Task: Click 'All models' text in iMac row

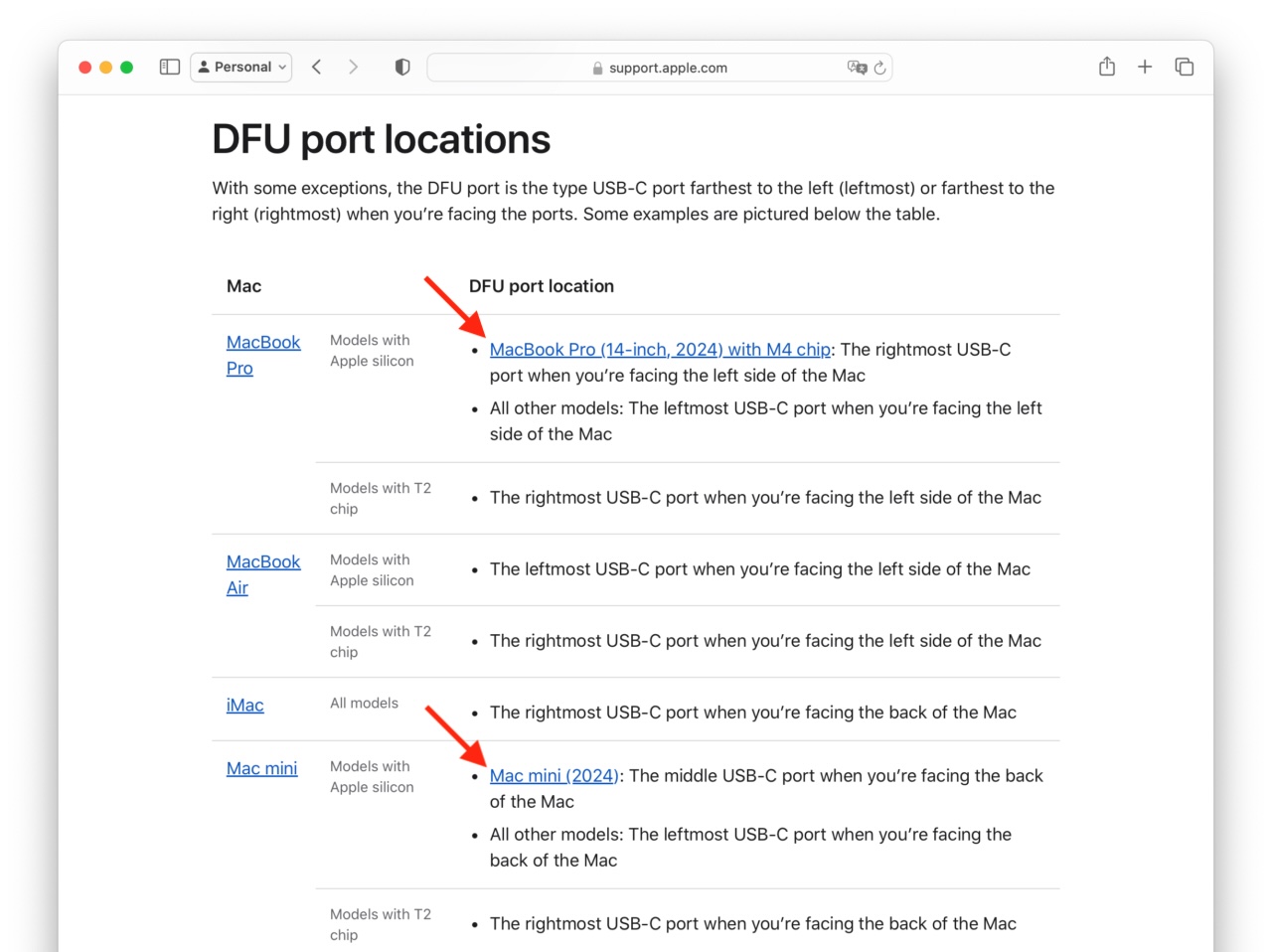Action: tap(364, 703)
